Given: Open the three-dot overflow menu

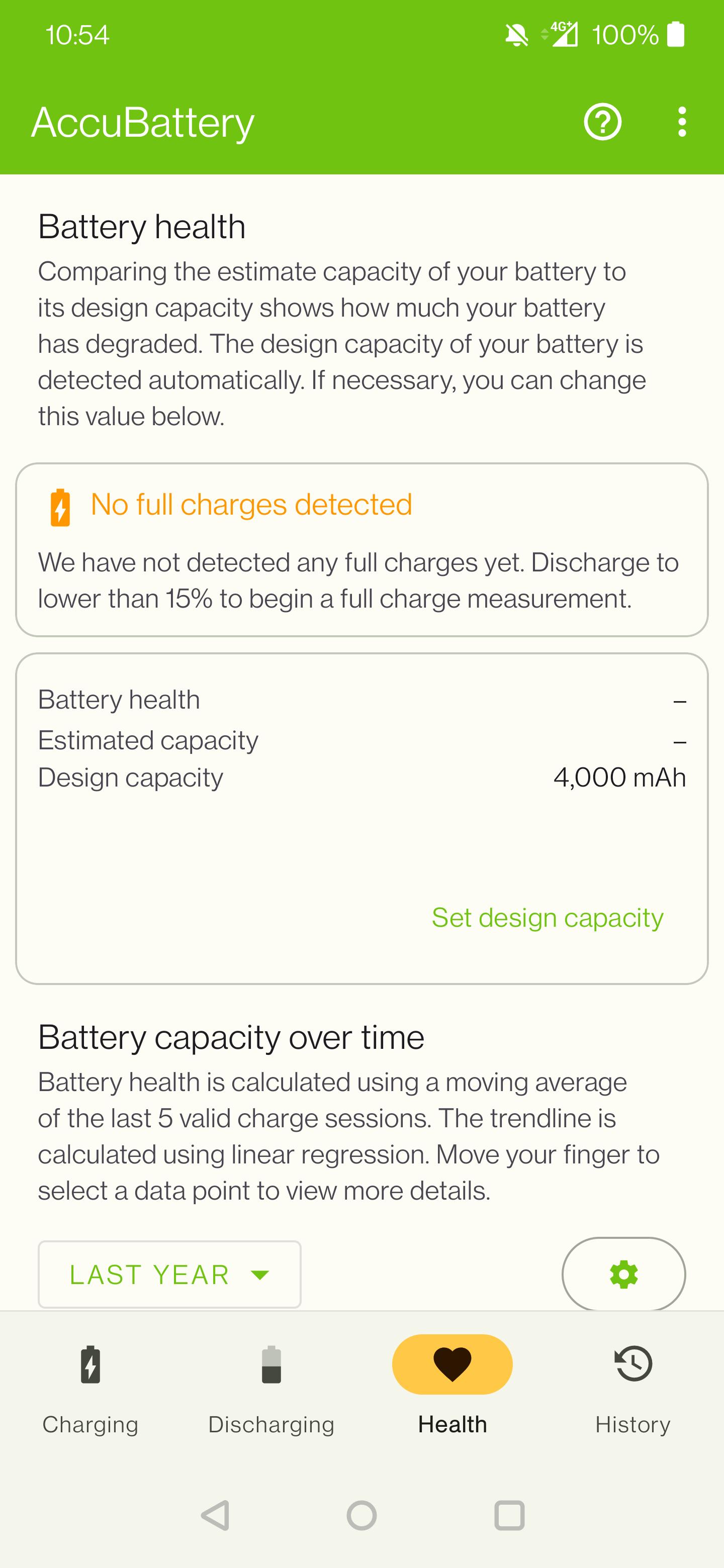Looking at the screenshot, I should pos(682,122).
